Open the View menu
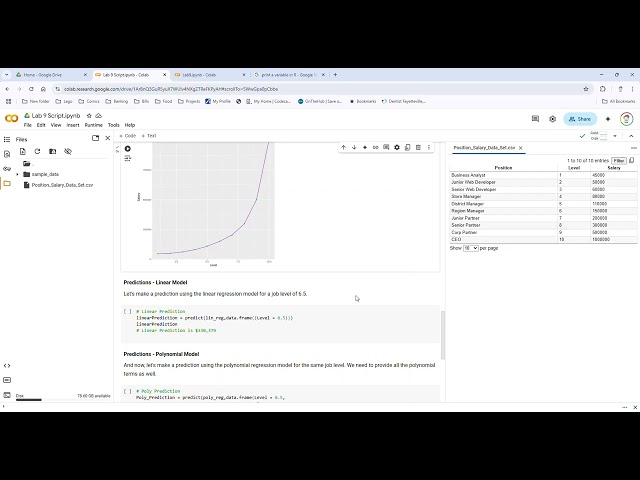640x480 pixels. [56, 125]
